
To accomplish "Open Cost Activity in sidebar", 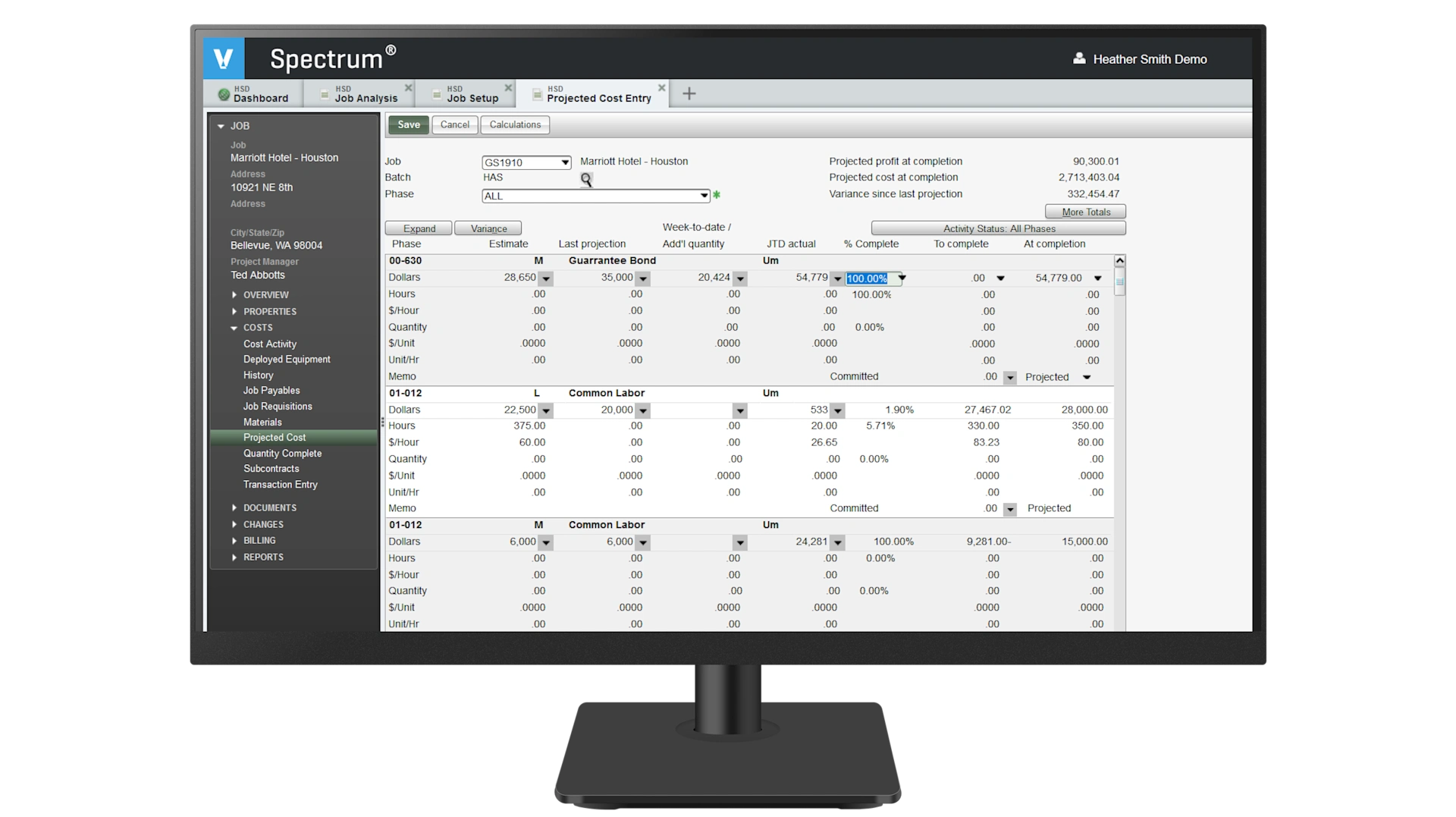I will coord(270,344).
